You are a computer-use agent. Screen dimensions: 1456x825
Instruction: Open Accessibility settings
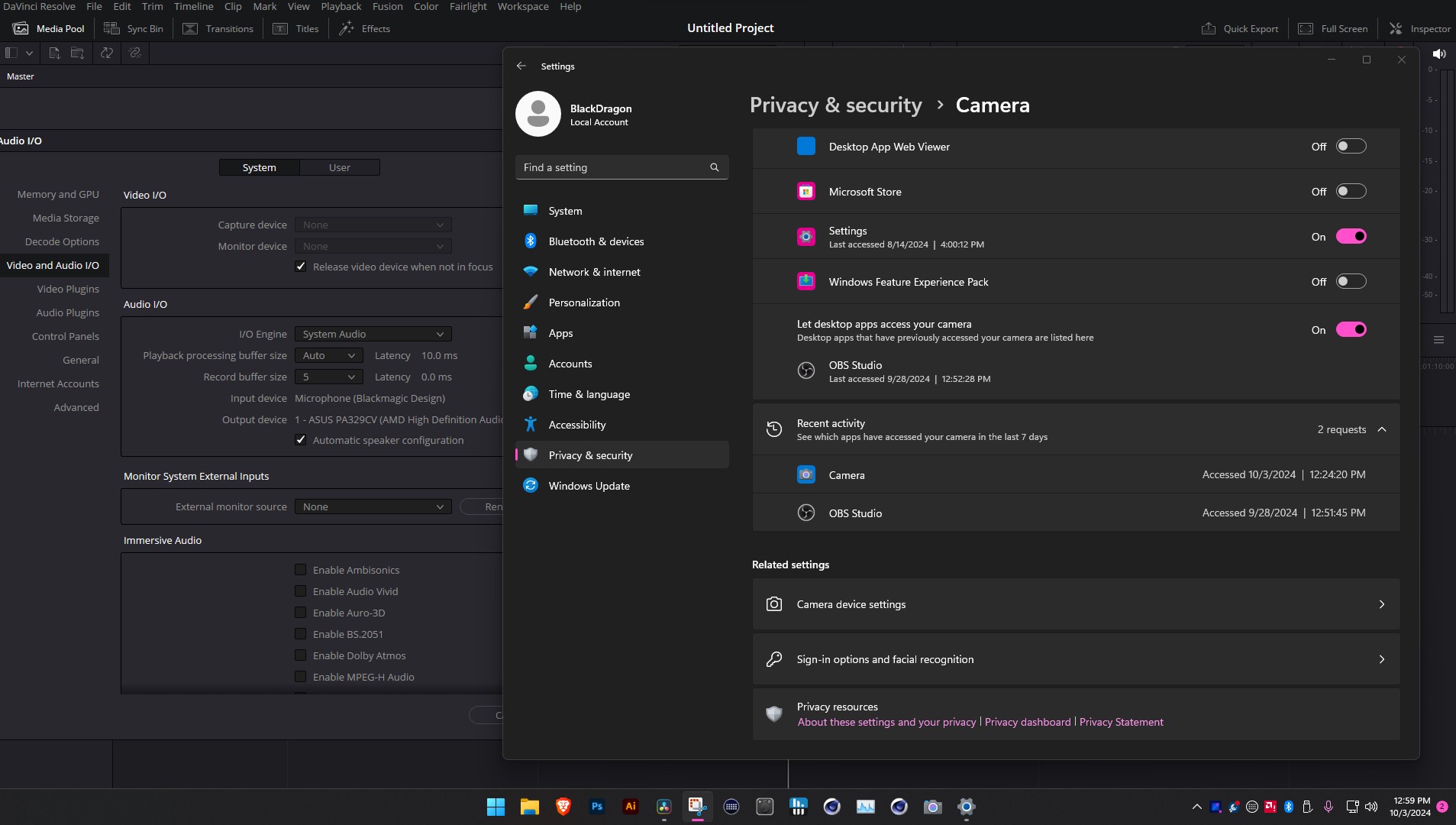(622, 425)
